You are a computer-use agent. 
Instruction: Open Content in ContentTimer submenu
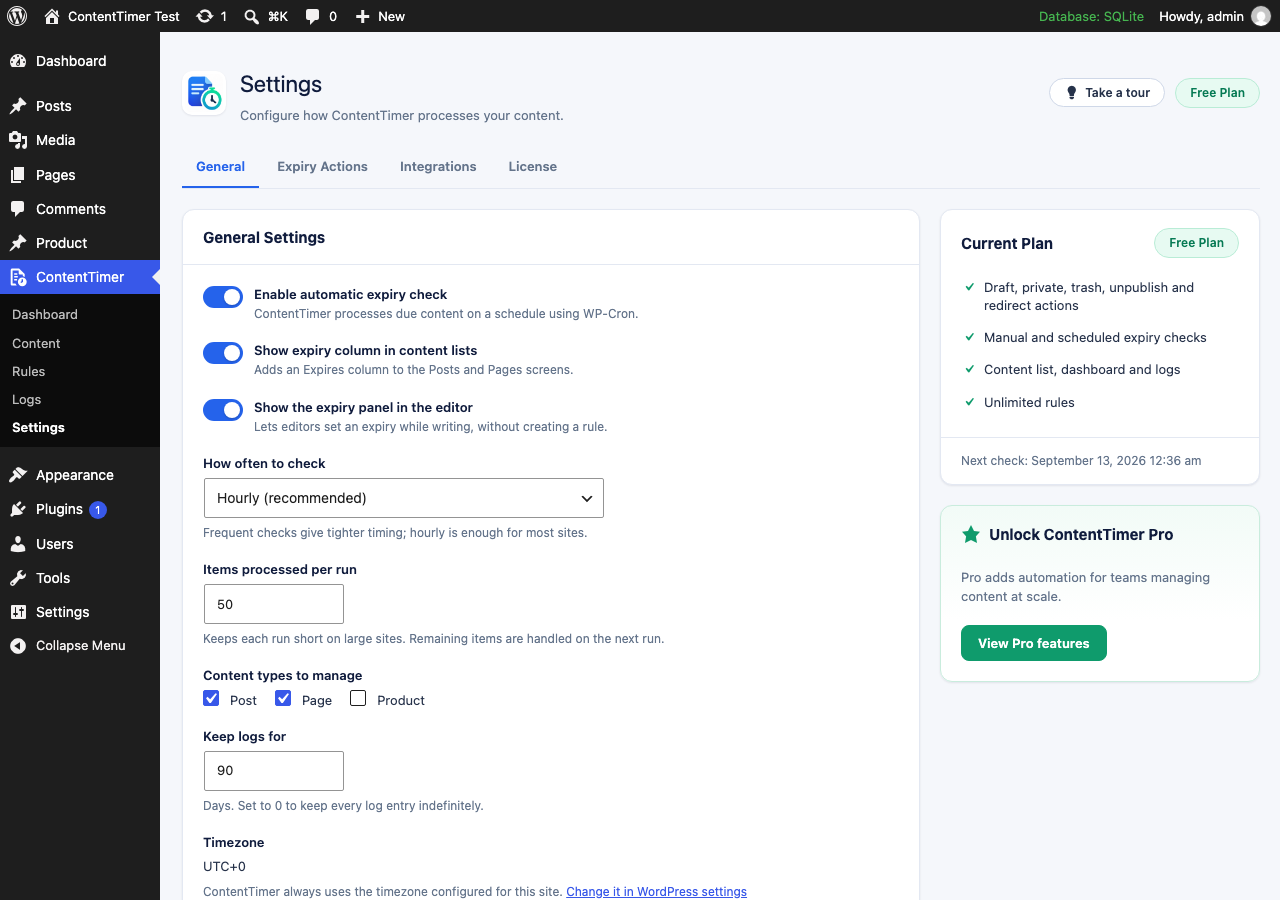36,343
